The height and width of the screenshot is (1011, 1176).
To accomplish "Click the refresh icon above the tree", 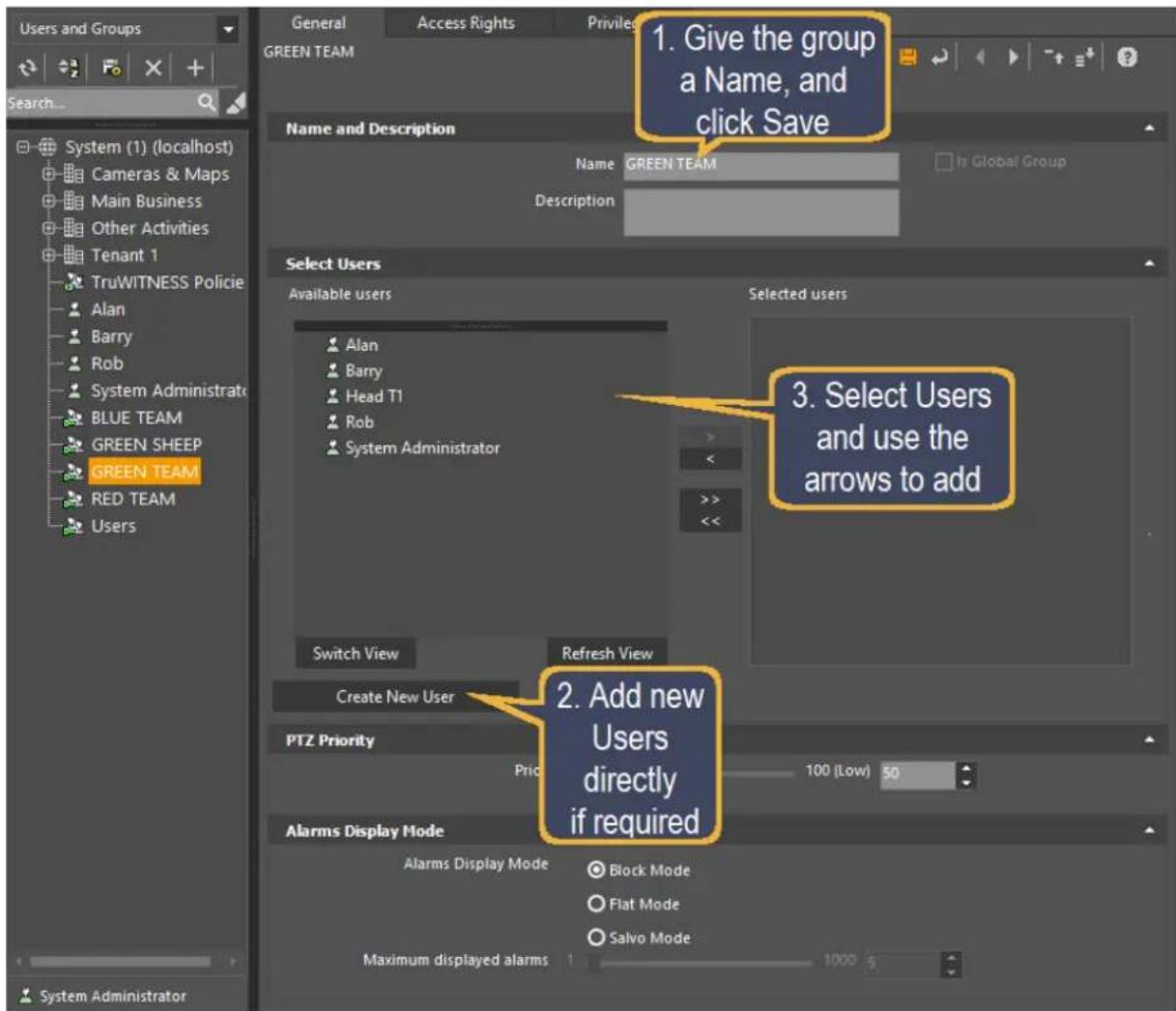I will click(29, 68).
